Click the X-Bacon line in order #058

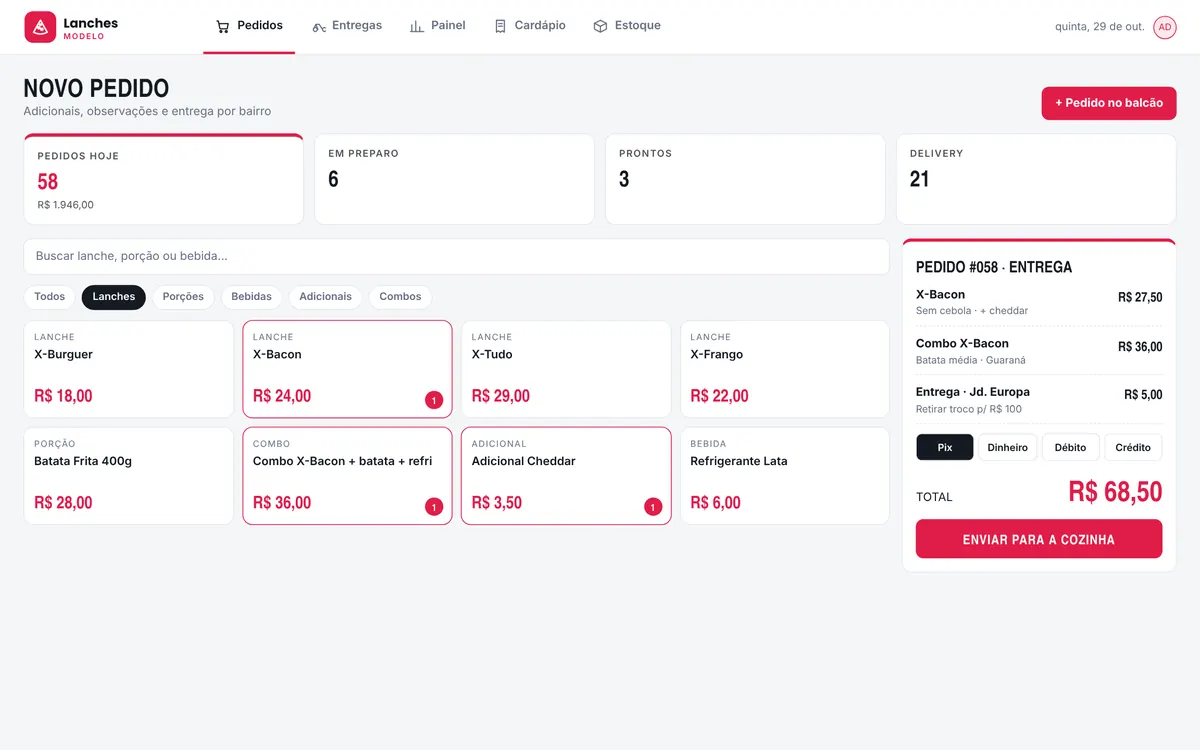[x=1039, y=302]
